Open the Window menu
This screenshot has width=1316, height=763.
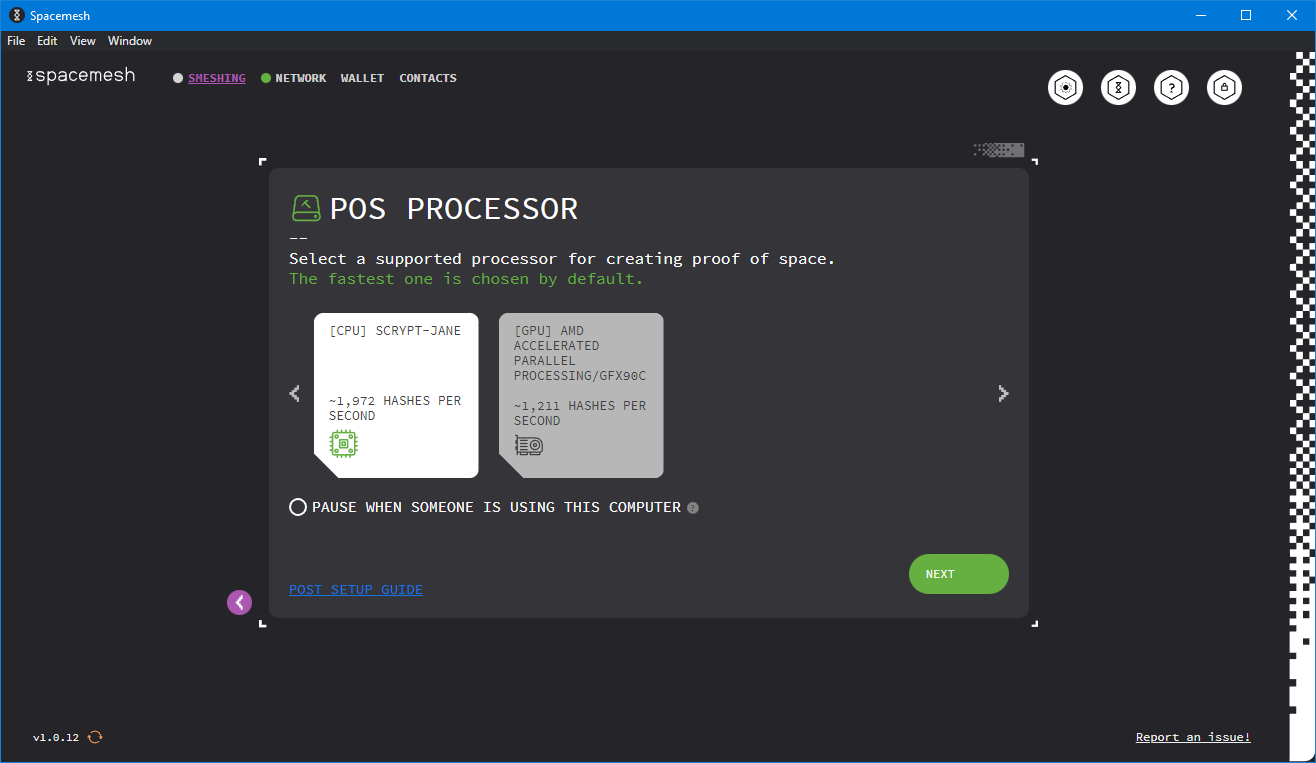[x=130, y=41]
